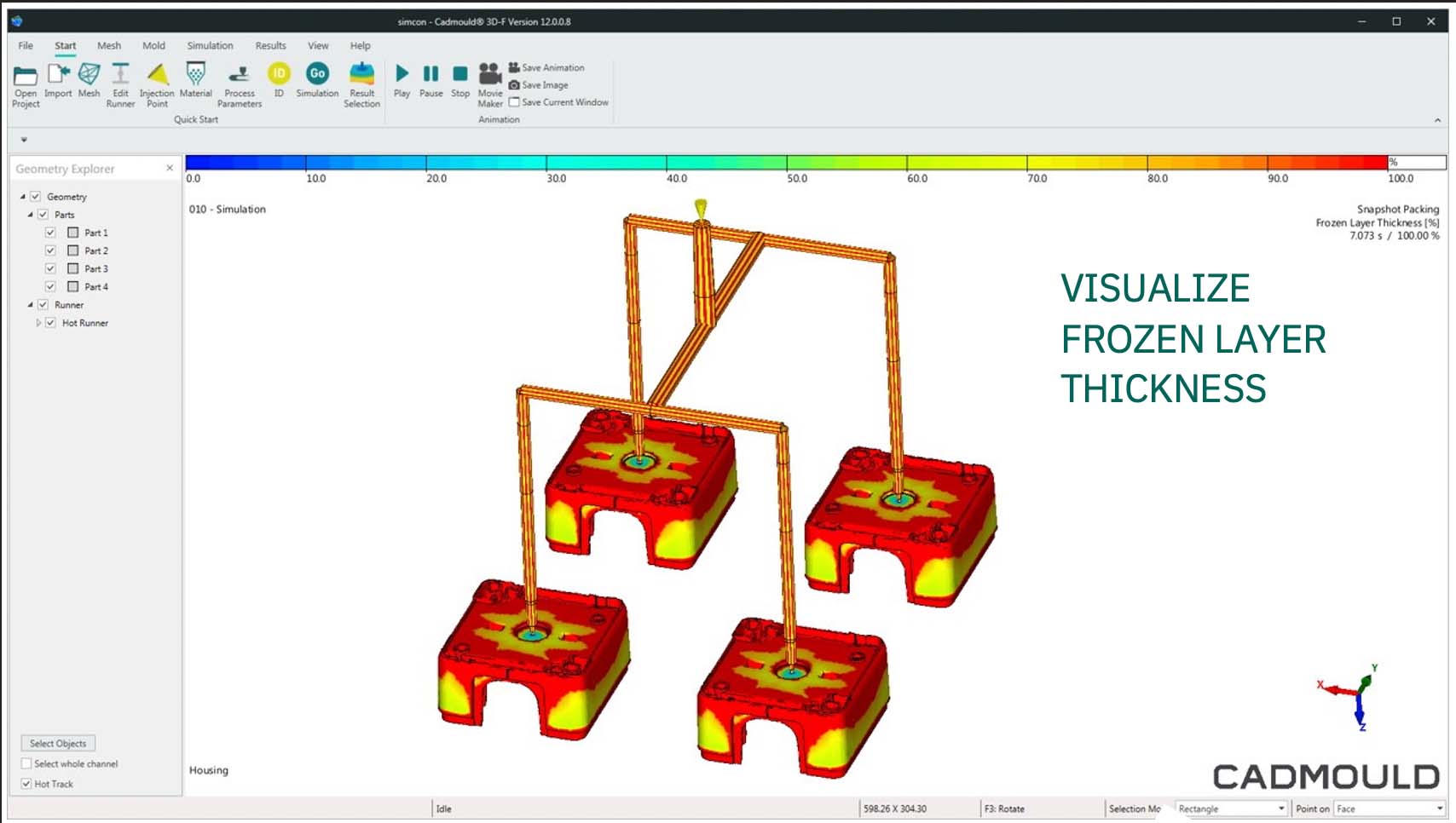This screenshot has height=823, width=1456.
Task: Open the quick access toolbar dropdown arrow
Action: (x=24, y=139)
